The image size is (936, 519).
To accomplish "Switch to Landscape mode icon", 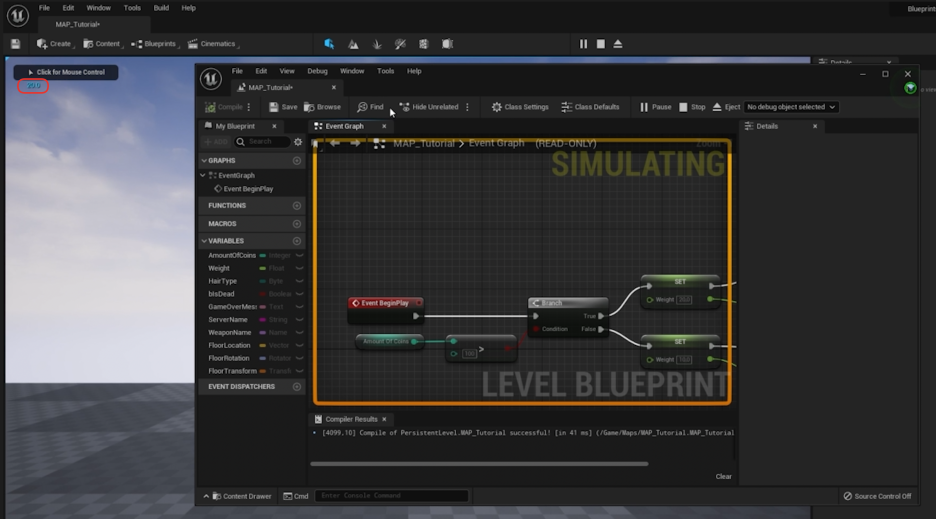I will pyautogui.click(x=353, y=44).
